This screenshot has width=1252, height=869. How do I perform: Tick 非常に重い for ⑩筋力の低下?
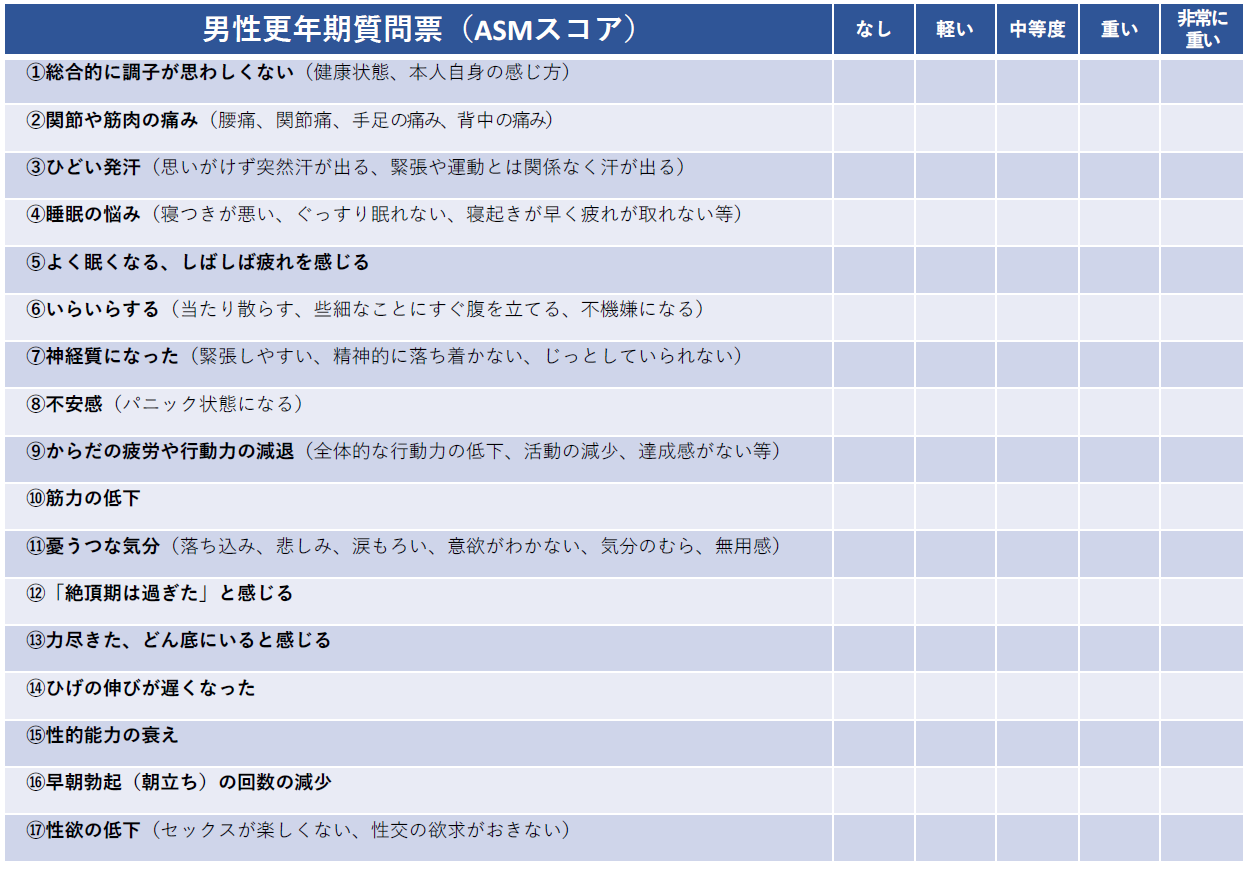click(x=1203, y=506)
